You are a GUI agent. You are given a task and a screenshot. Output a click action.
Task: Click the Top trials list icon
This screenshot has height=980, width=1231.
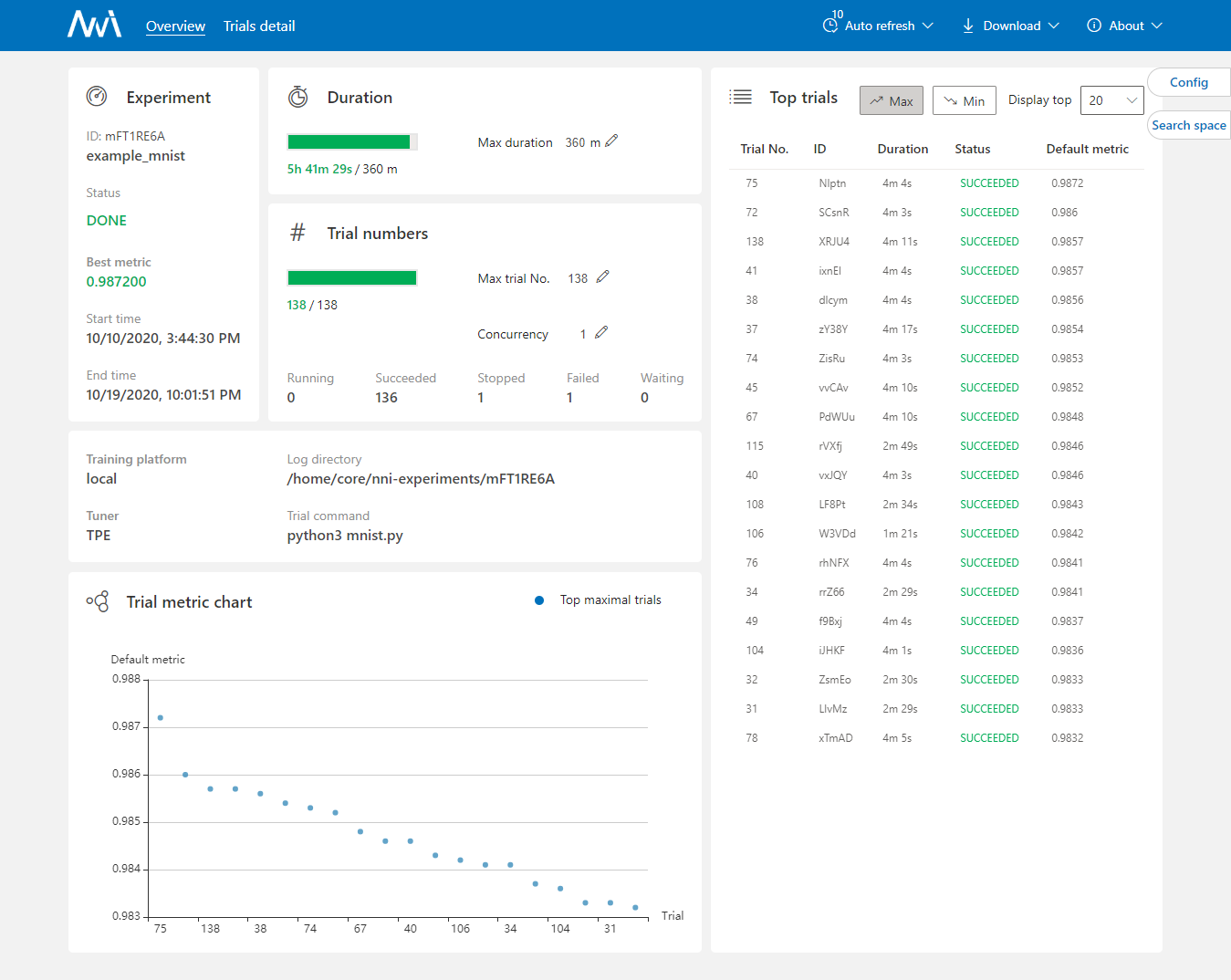[741, 97]
